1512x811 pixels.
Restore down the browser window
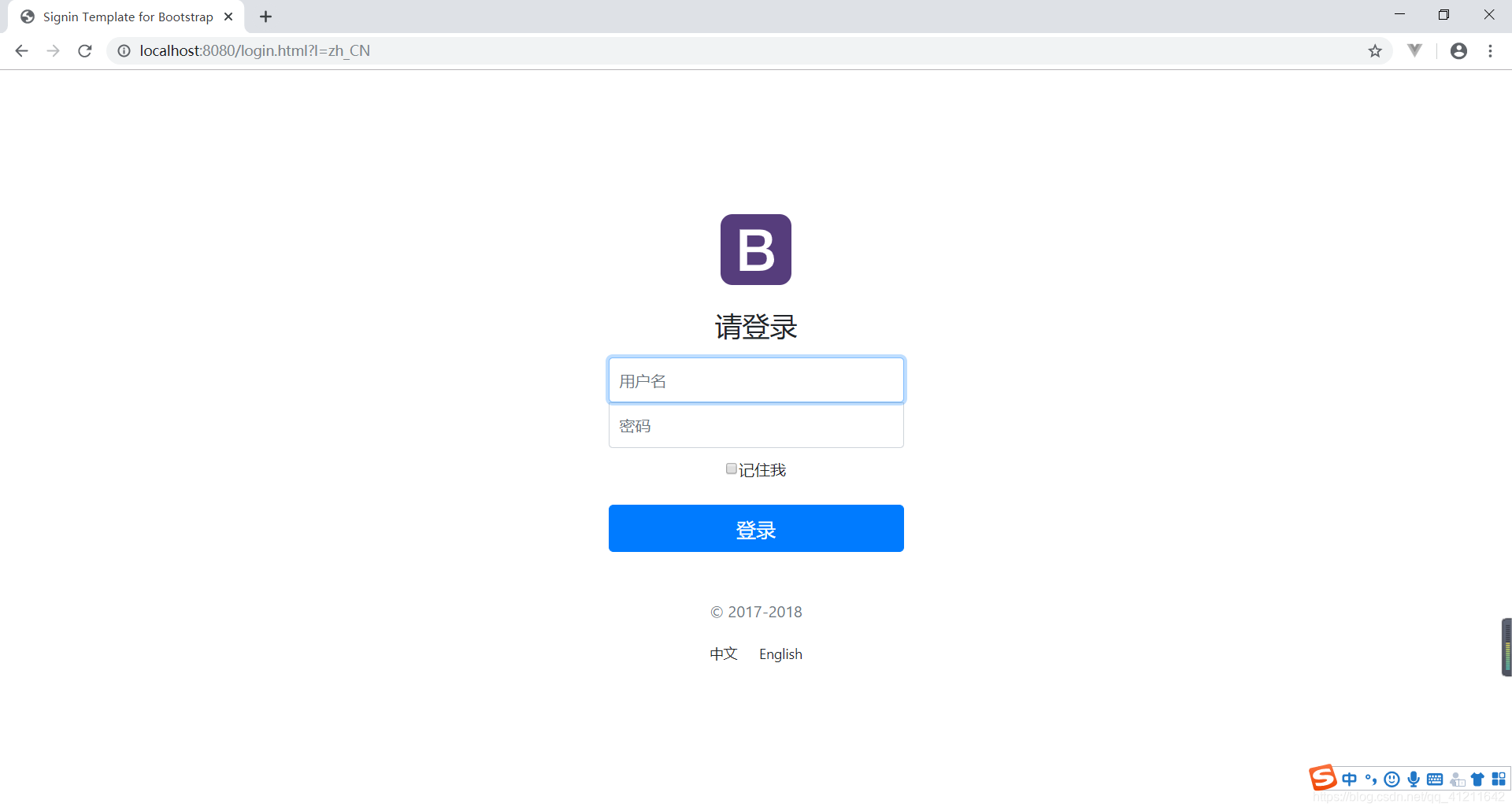click(1443, 15)
